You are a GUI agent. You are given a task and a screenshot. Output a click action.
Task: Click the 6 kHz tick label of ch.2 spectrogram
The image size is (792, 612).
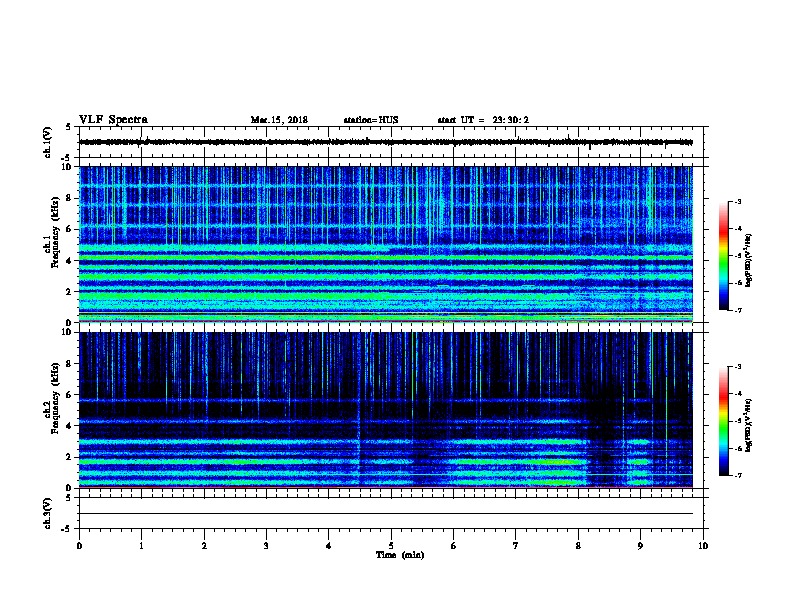pos(69,395)
